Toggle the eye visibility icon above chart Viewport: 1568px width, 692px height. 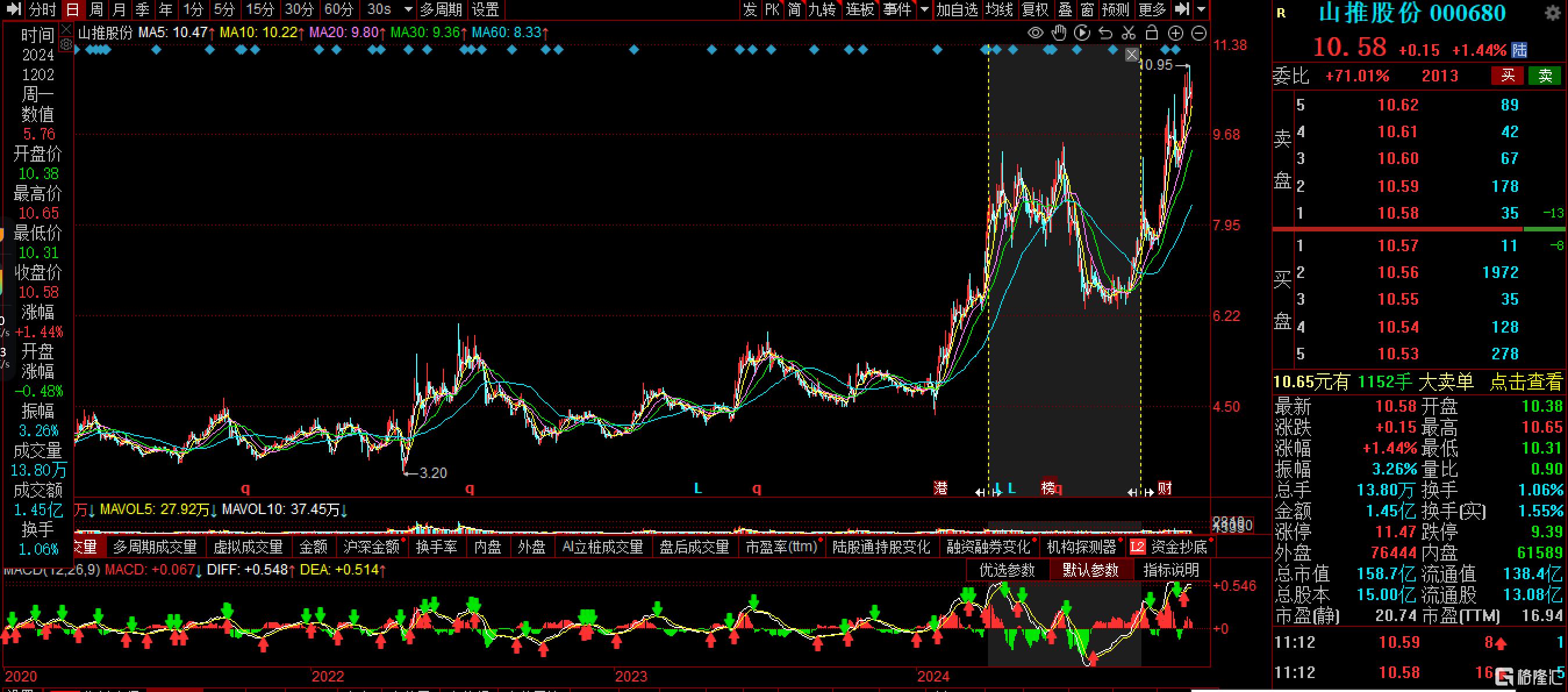click(x=1036, y=33)
